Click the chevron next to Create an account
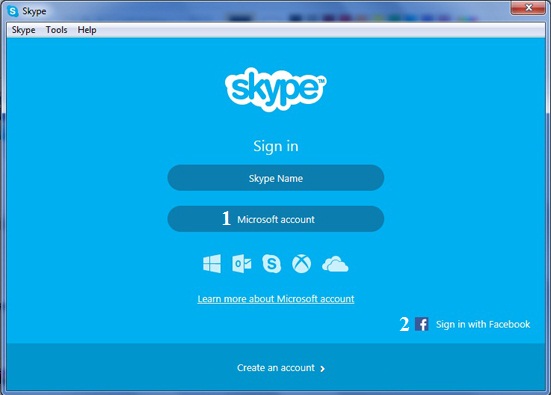Screen dimensions: 551x395 [x=323, y=369]
